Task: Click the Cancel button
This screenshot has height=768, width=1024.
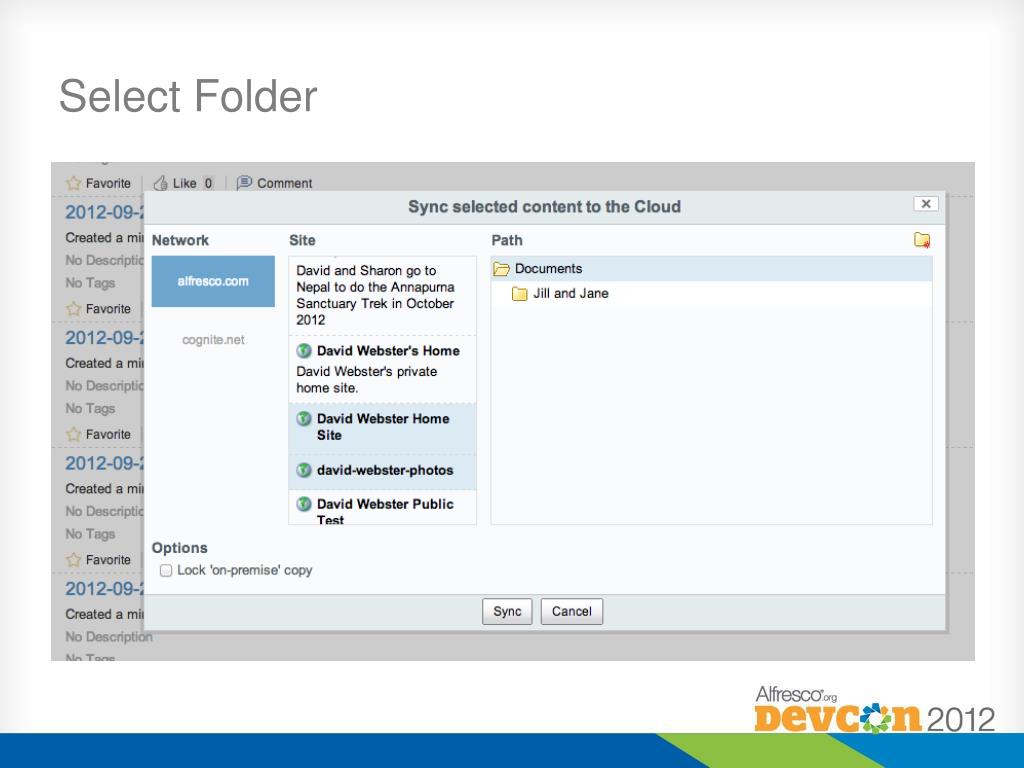Action: click(x=571, y=611)
